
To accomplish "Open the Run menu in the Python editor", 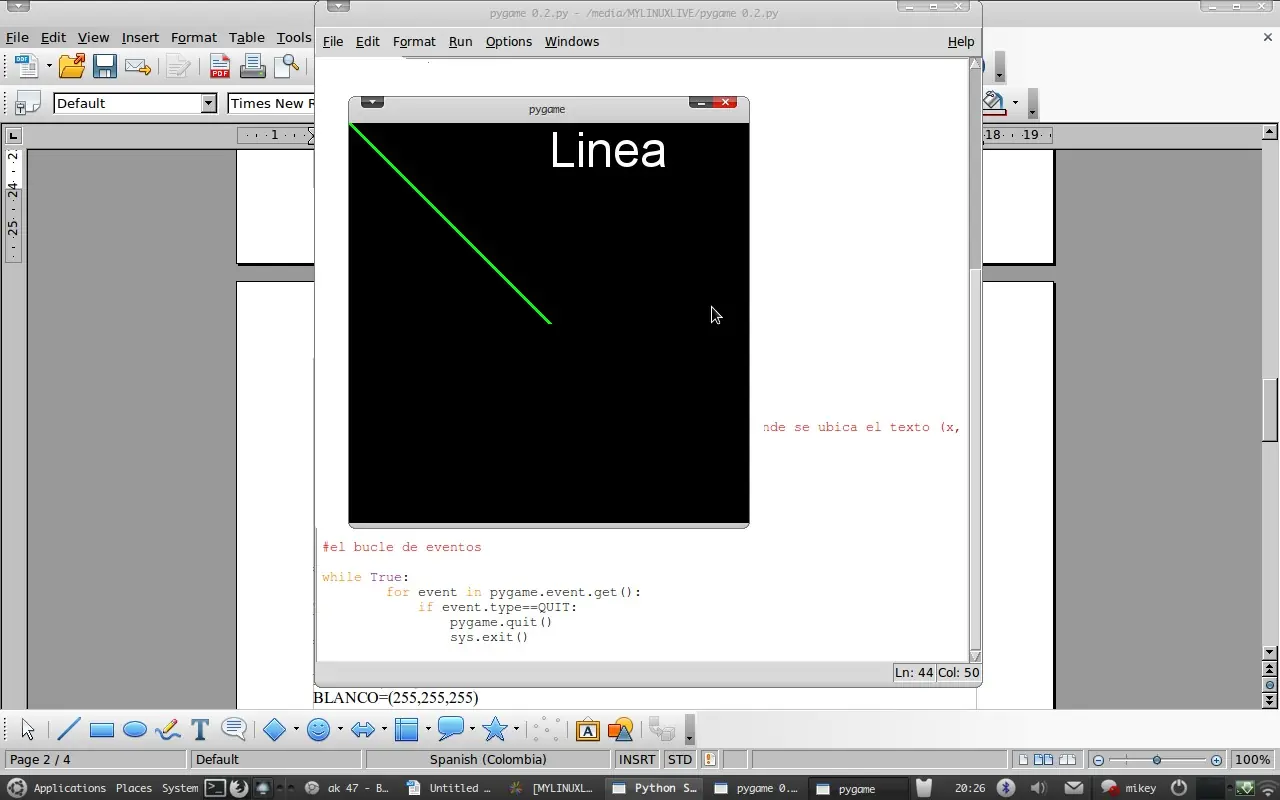I will (x=460, y=41).
